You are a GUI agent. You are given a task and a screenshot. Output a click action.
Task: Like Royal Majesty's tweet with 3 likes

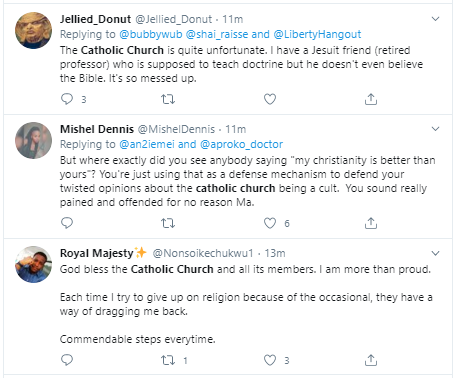[x=270, y=360]
